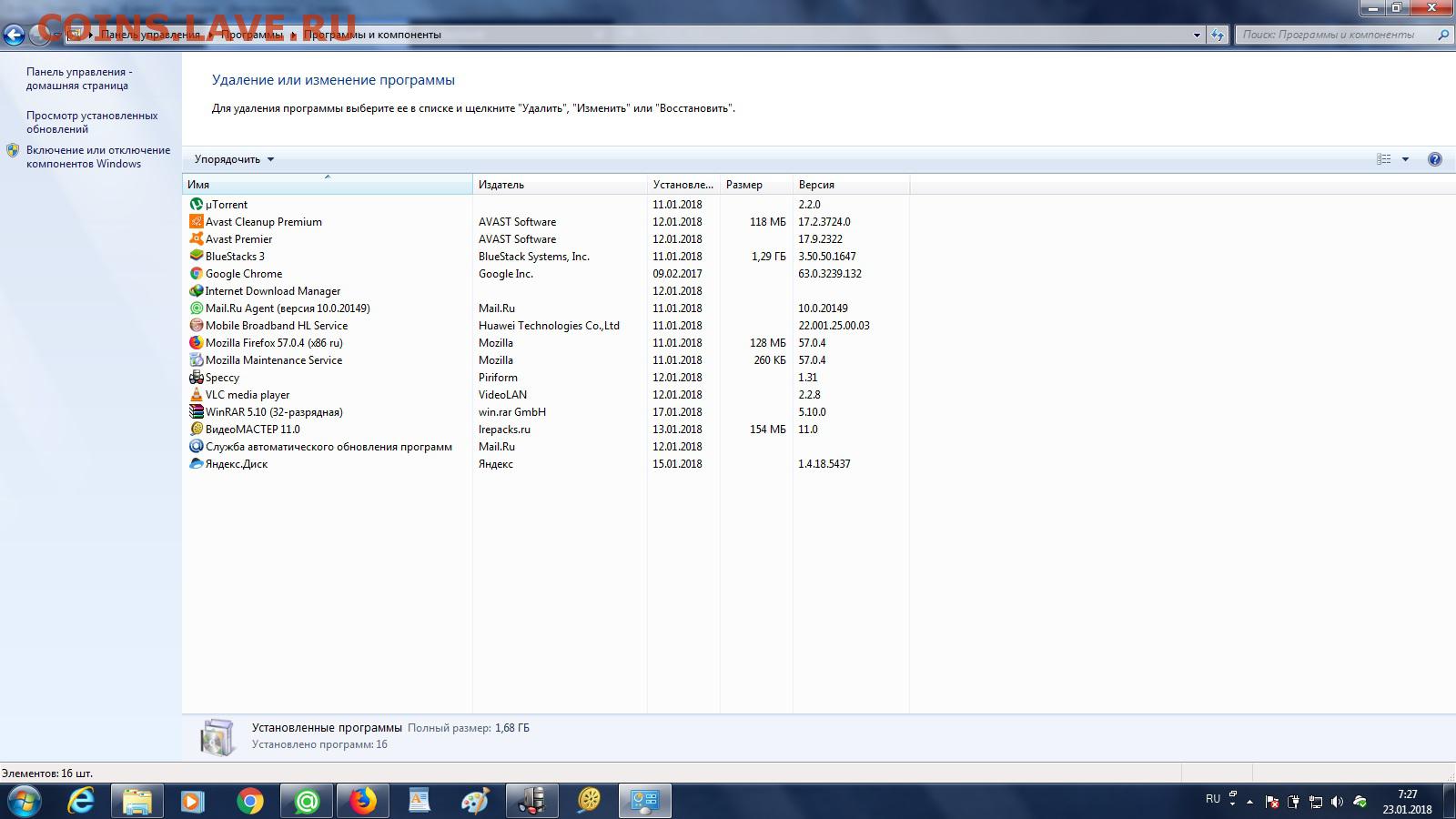Expand breadcrumb arrow after Панель управления

[x=209, y=35]
